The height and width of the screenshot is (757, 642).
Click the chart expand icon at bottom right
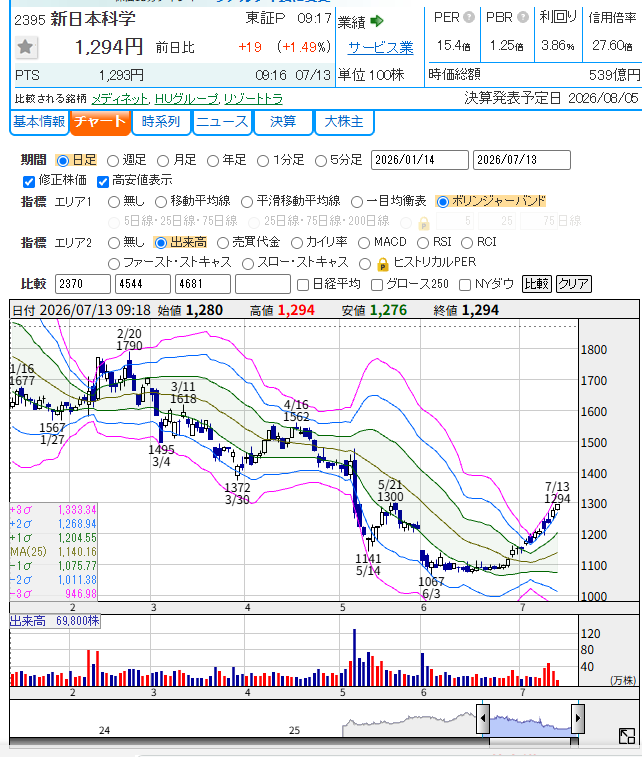627,736
